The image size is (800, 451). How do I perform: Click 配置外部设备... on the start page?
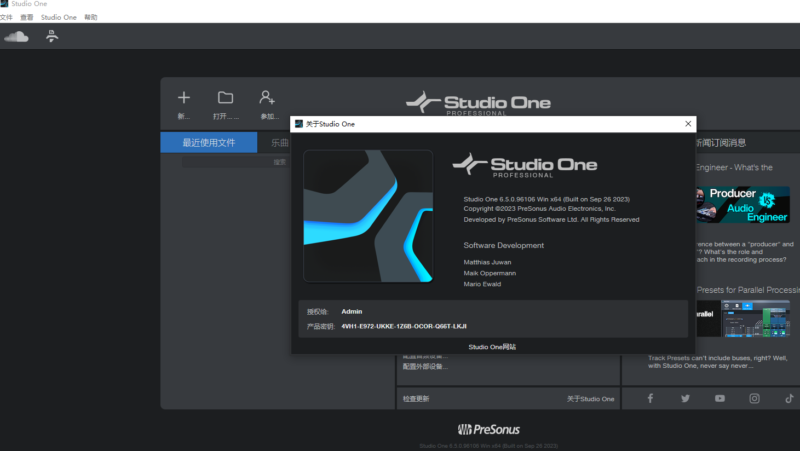425,367
